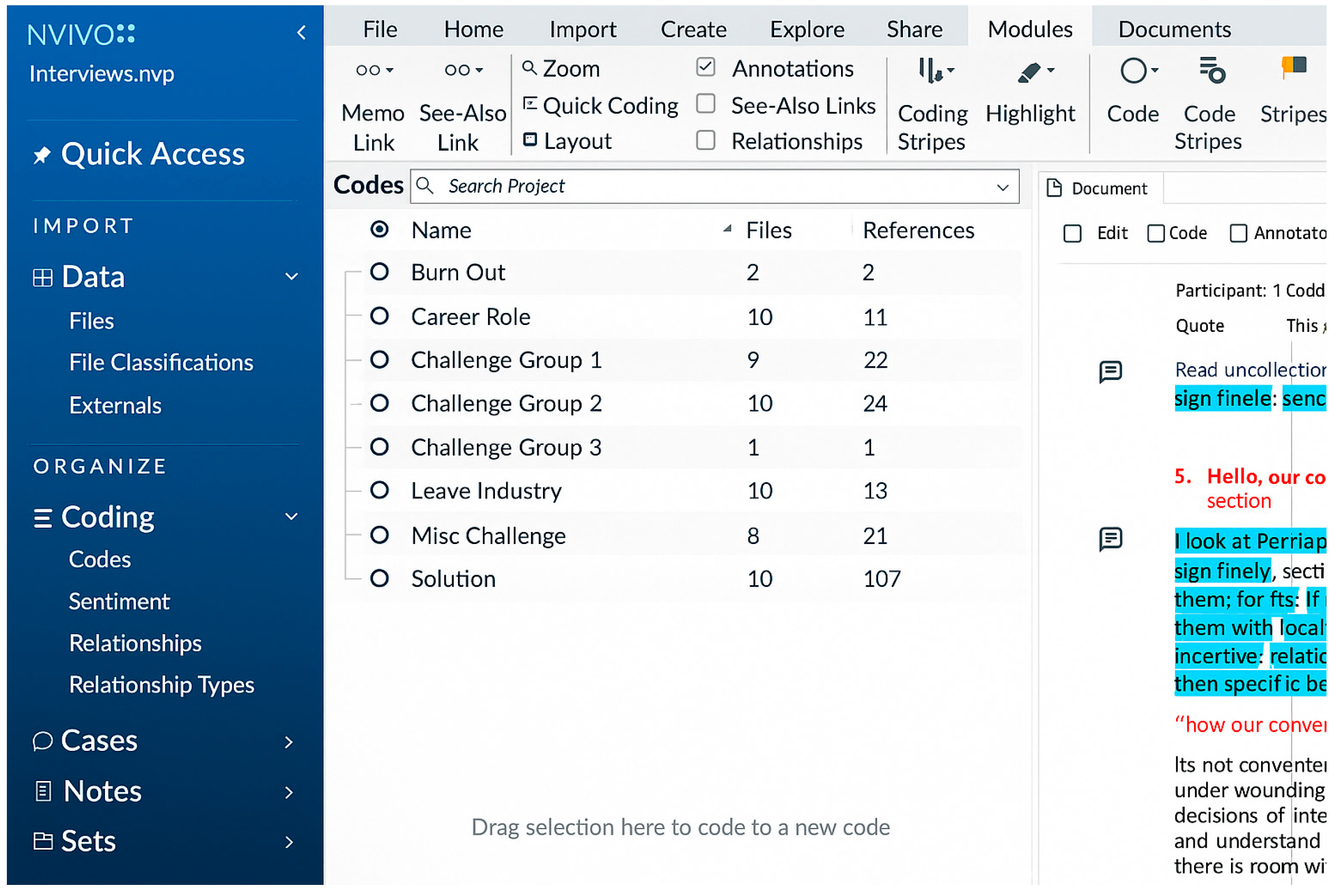Viewport: 1336px width, 896px height.
Task: Collapse the Data section chevron
Action: click(292, 278)
